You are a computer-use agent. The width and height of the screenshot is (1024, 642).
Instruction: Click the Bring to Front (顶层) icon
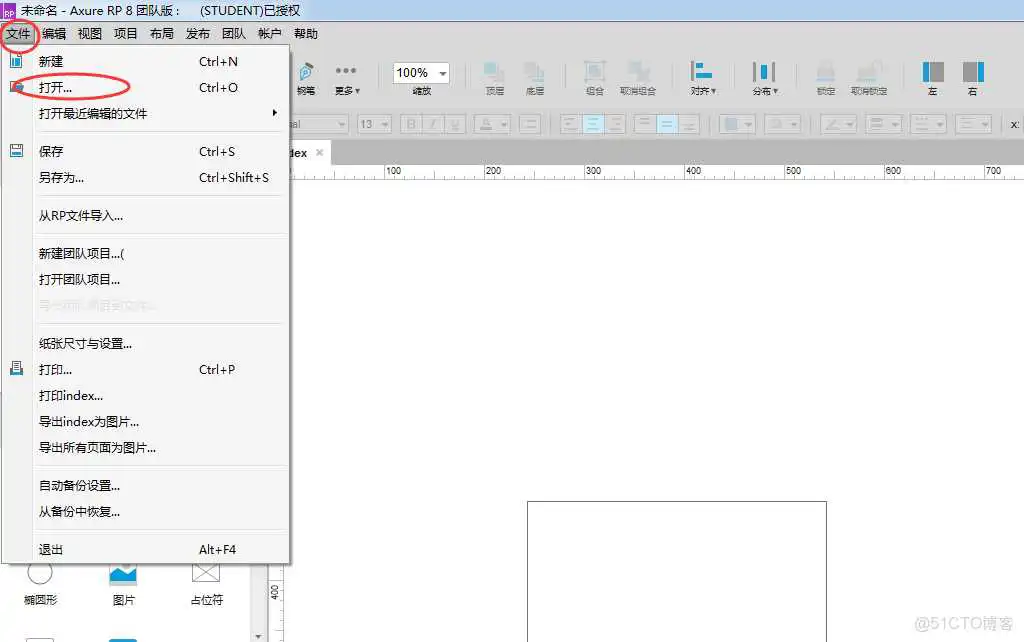494,74
